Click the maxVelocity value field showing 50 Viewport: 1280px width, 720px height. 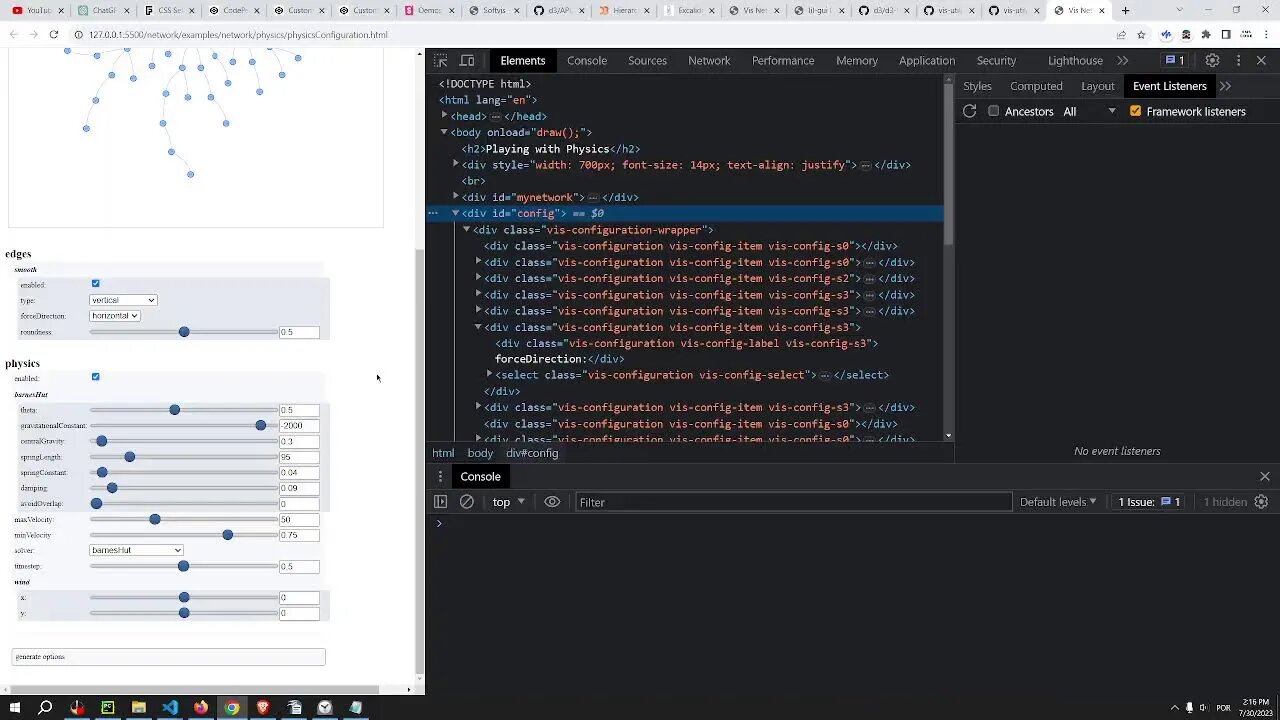299,520
